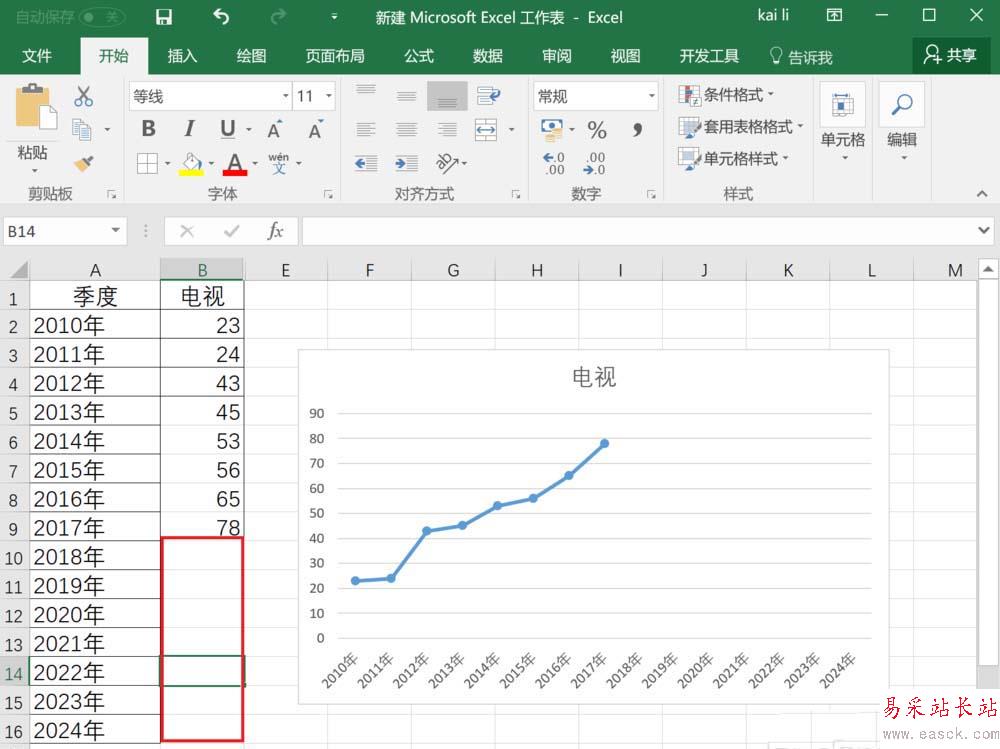The image size is (1000, 749).
Task: Decrease indent icon
Action: tap(365, 163)
